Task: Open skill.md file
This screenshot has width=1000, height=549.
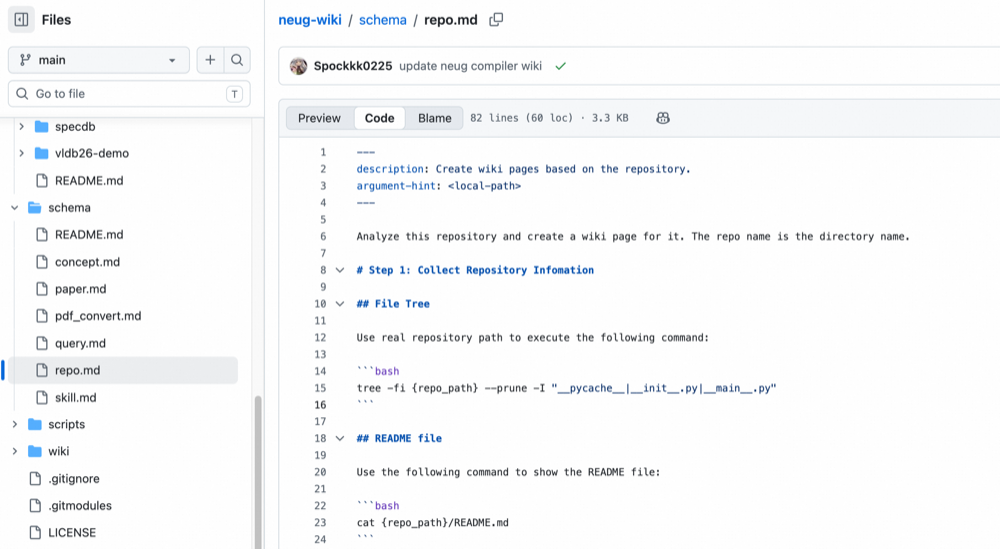Action: (75, 397)
